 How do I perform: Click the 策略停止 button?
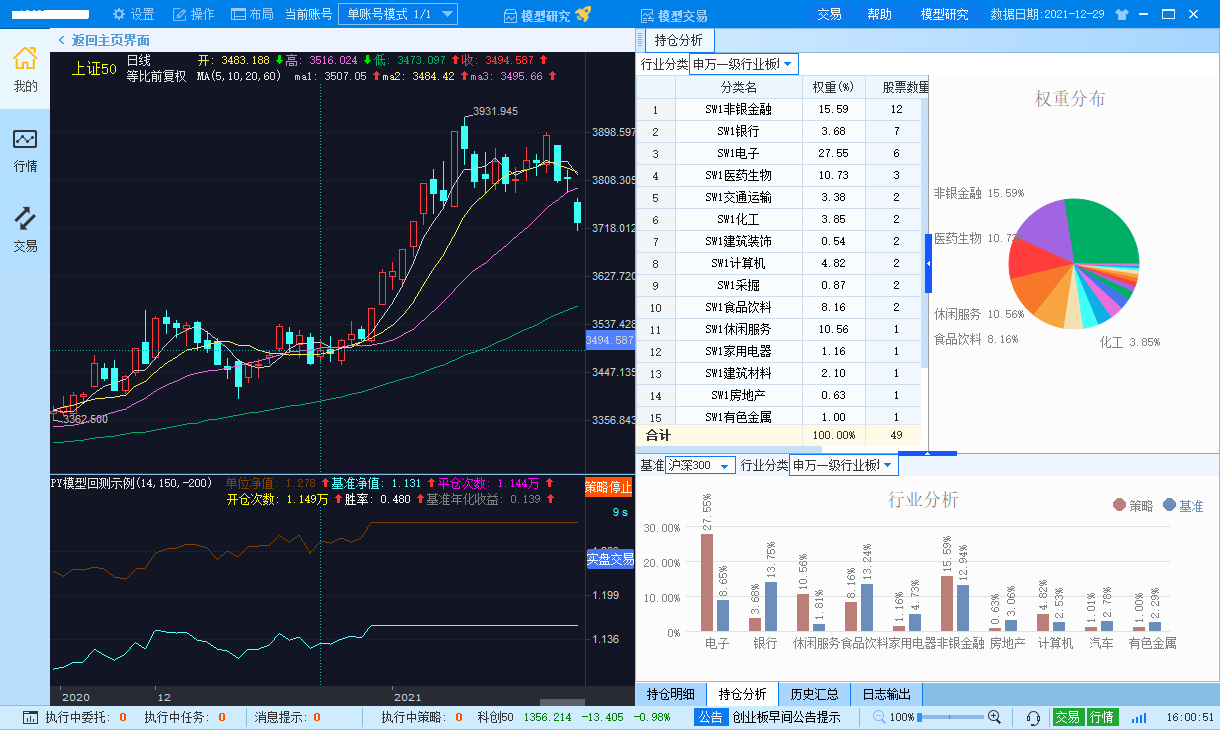(x=609, y=488)
